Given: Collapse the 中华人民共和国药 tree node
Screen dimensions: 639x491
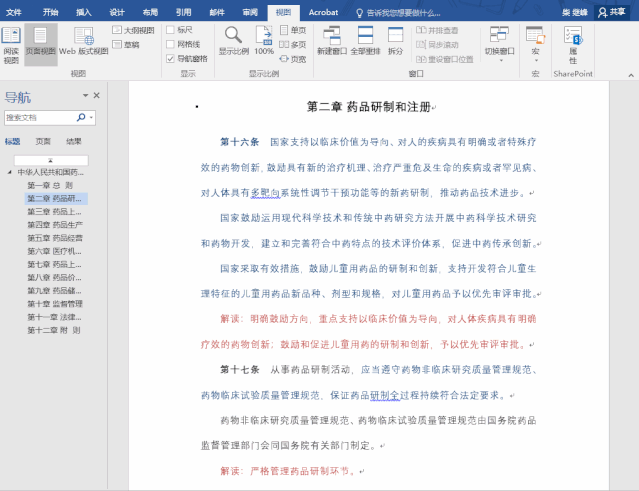Looking at the screenshot, I should pos(10,172).
